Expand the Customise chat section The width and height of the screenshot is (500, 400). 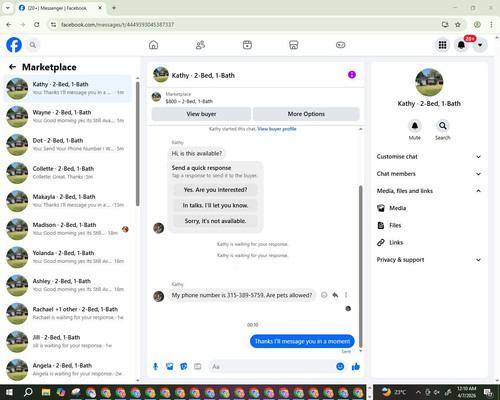coord(429,157)
